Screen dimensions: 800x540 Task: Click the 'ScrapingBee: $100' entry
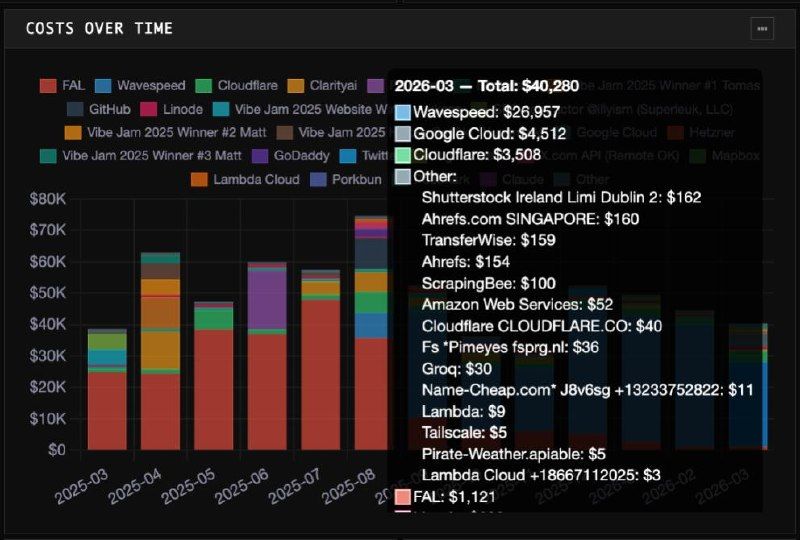coord(488,283)
